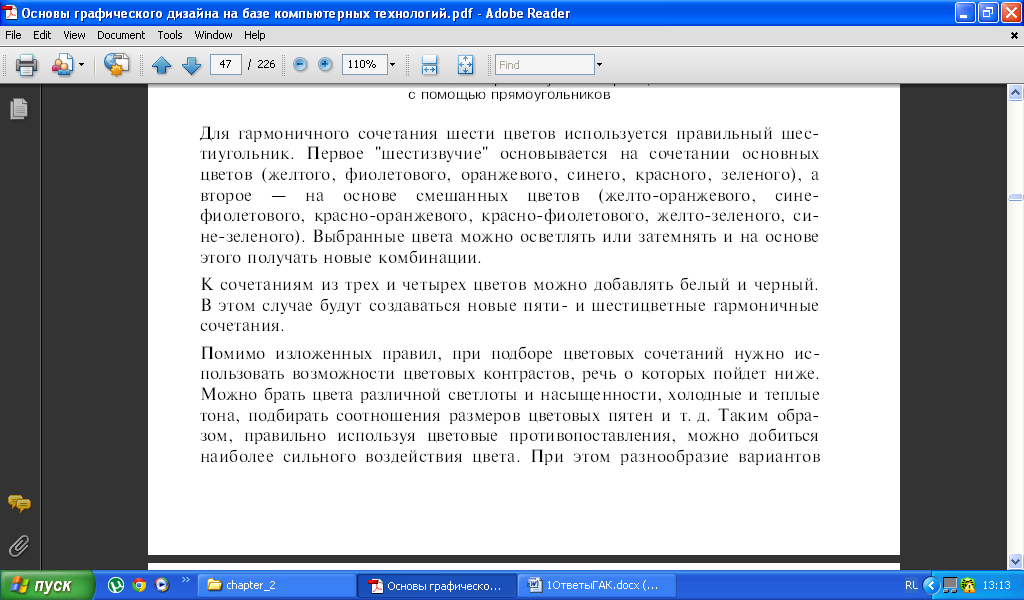Click the zoom percentage field 110%
1024x600 pixels.
pyautogui.click(x=364, y=64)
